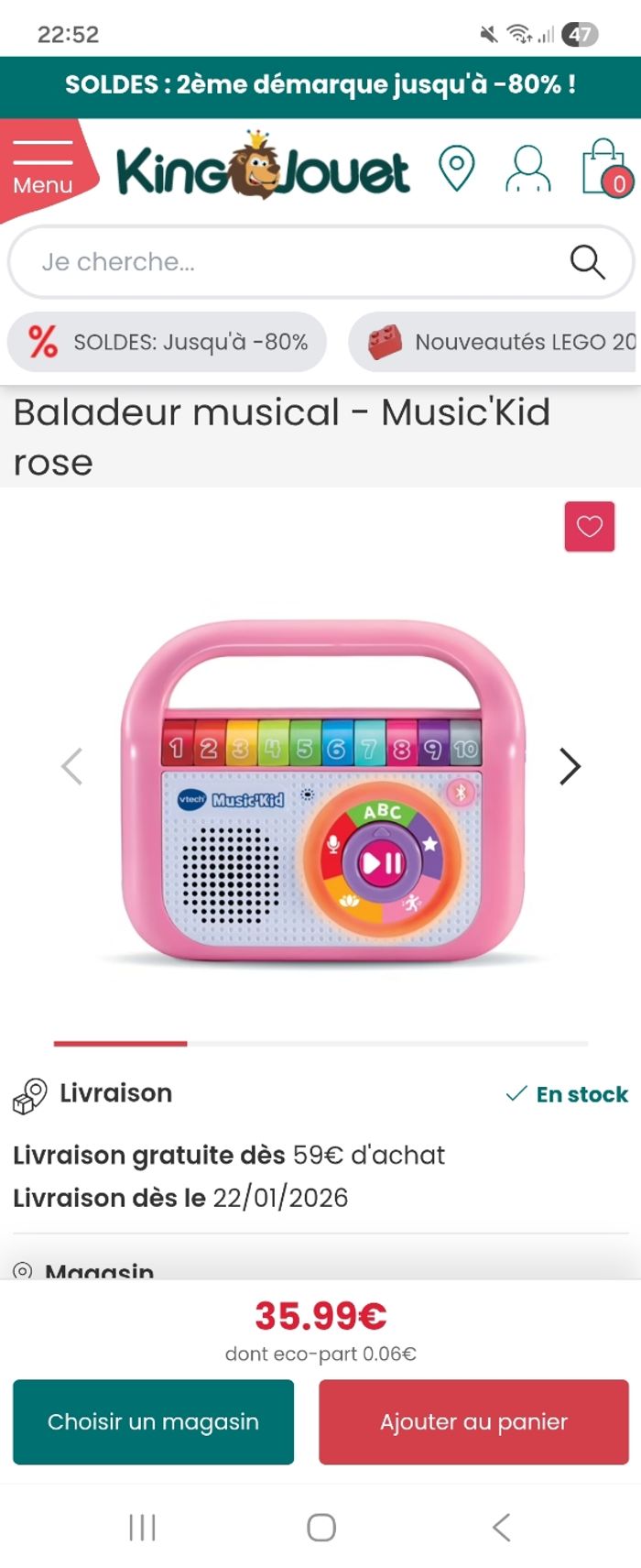Viewport: 641px width, 1568px height.
Task: Click 'Ajouter au panier' button
Action: point(473,1421)
